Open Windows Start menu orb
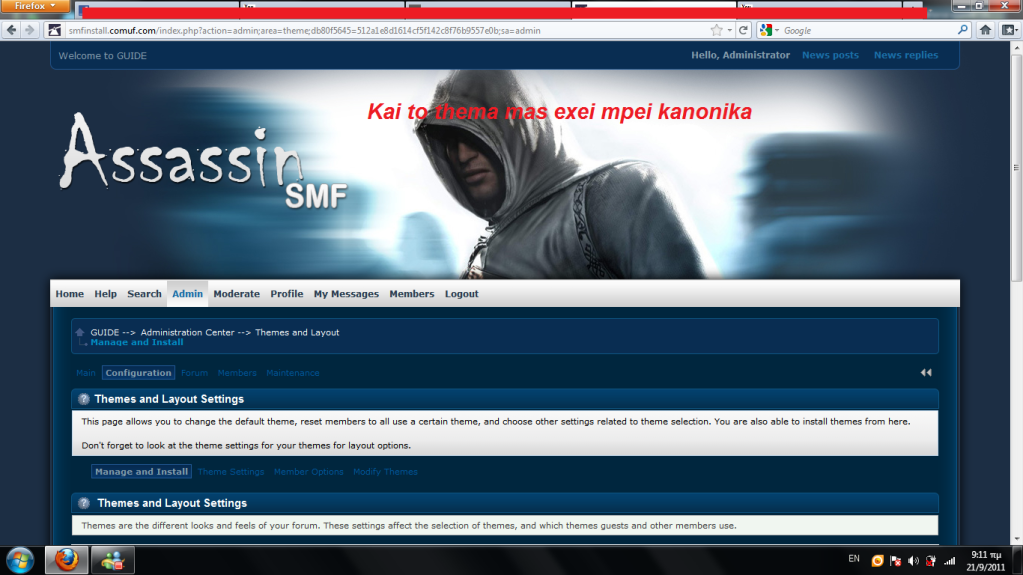1023x575 pixels. (20, 559)
